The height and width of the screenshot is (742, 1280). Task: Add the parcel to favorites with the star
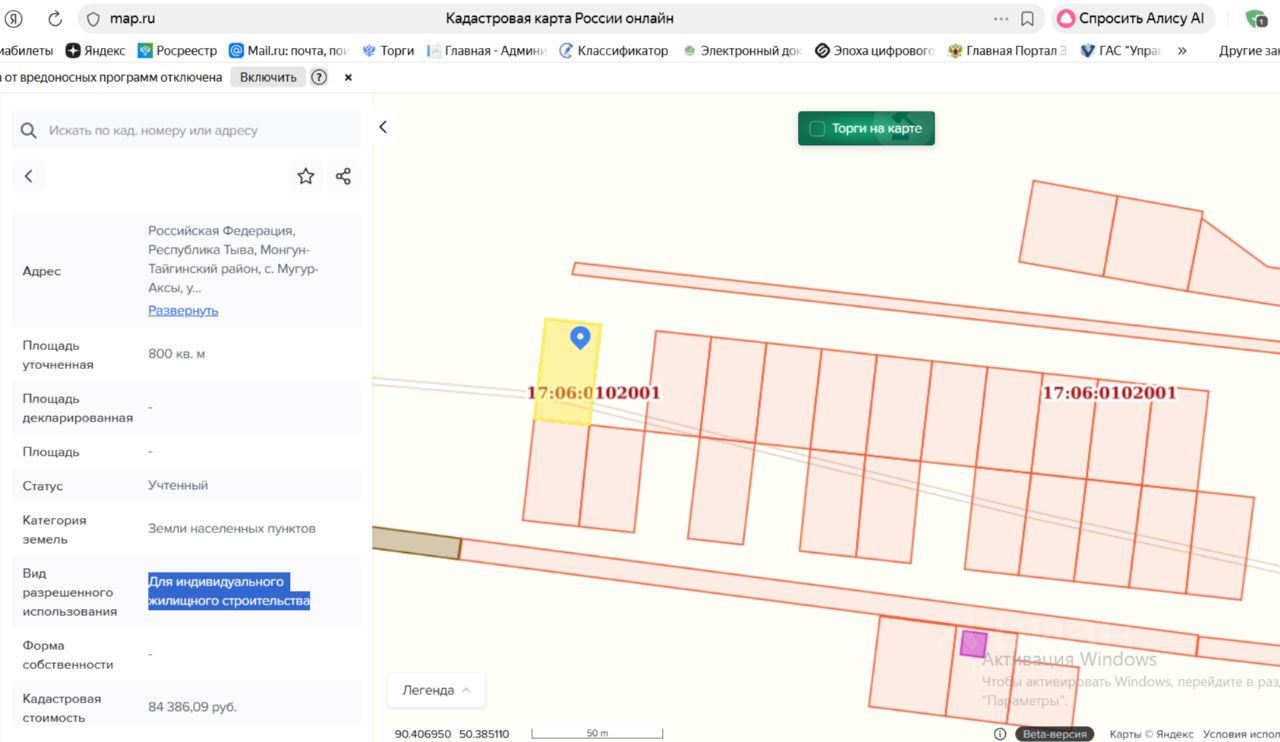click(x=306, y=176)
